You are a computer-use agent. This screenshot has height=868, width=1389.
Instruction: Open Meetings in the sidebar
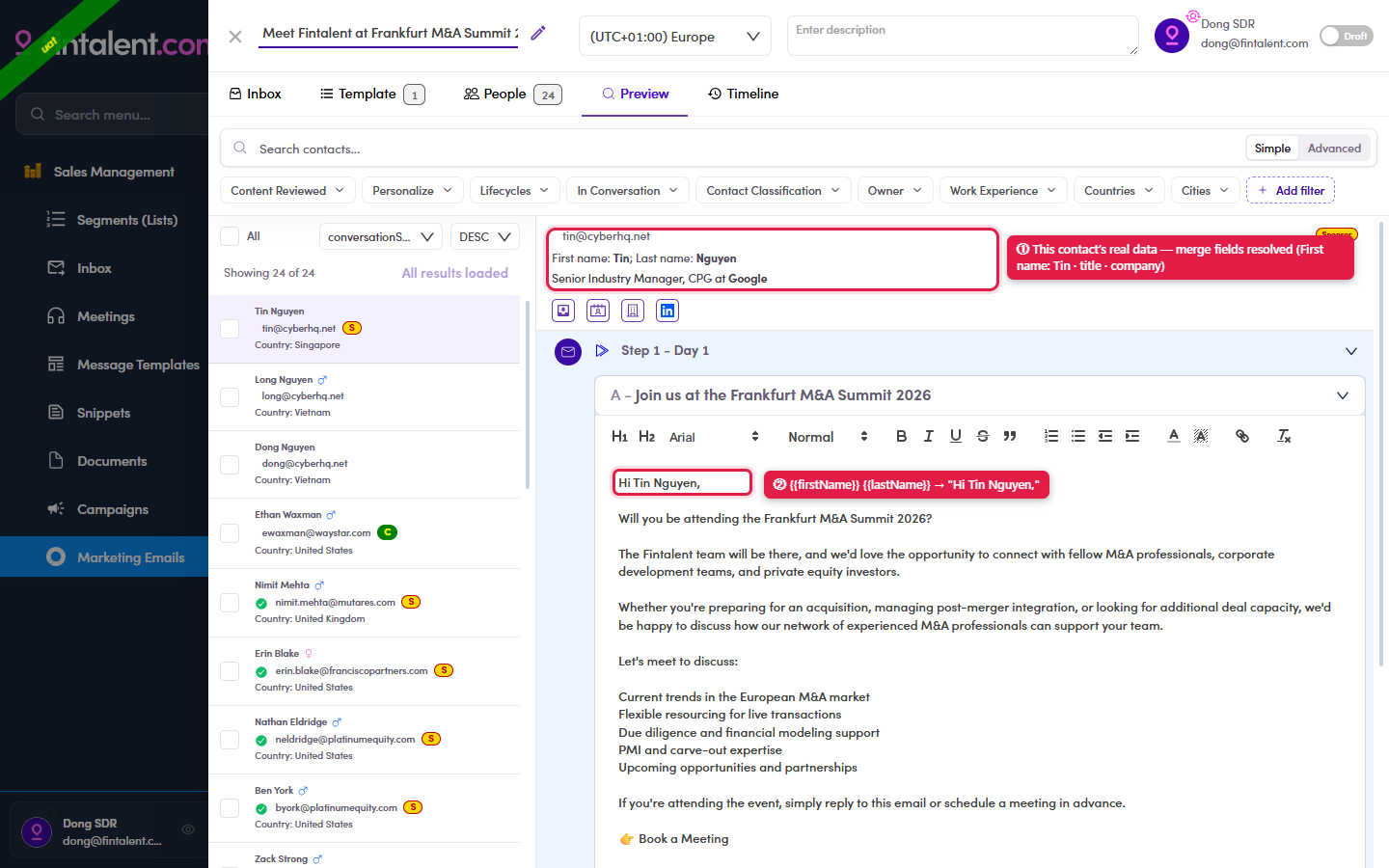click(x=104, y=316)
